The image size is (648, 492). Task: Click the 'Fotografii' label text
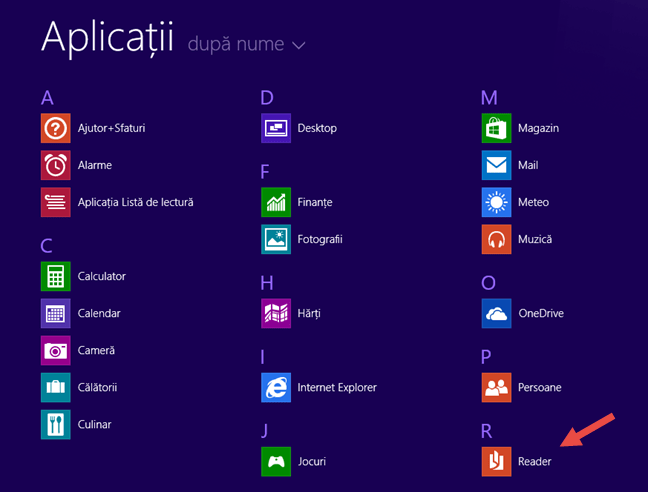(x=320, y=239)
